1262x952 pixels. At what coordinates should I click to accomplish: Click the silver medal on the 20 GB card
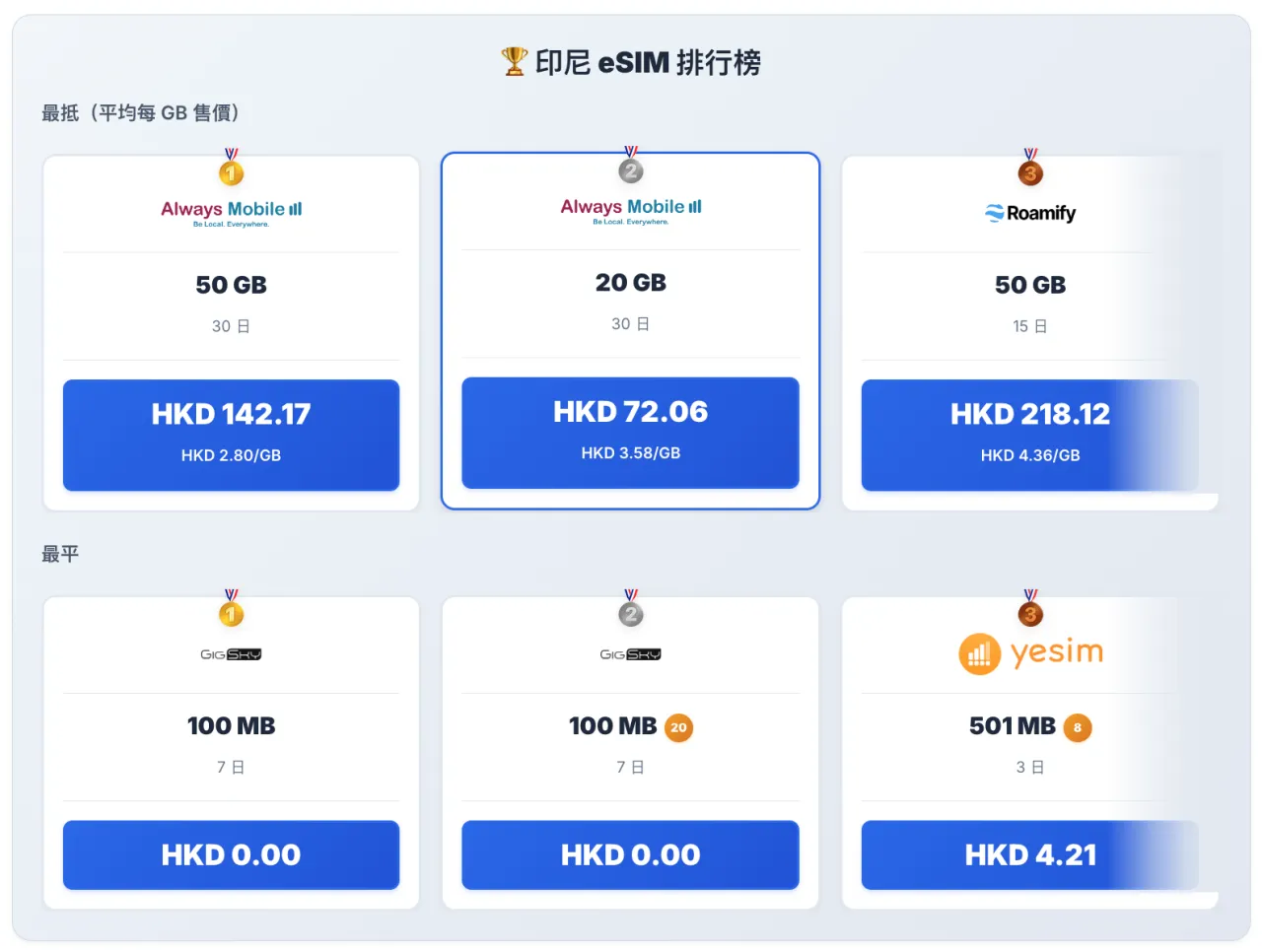coord(631,170)
